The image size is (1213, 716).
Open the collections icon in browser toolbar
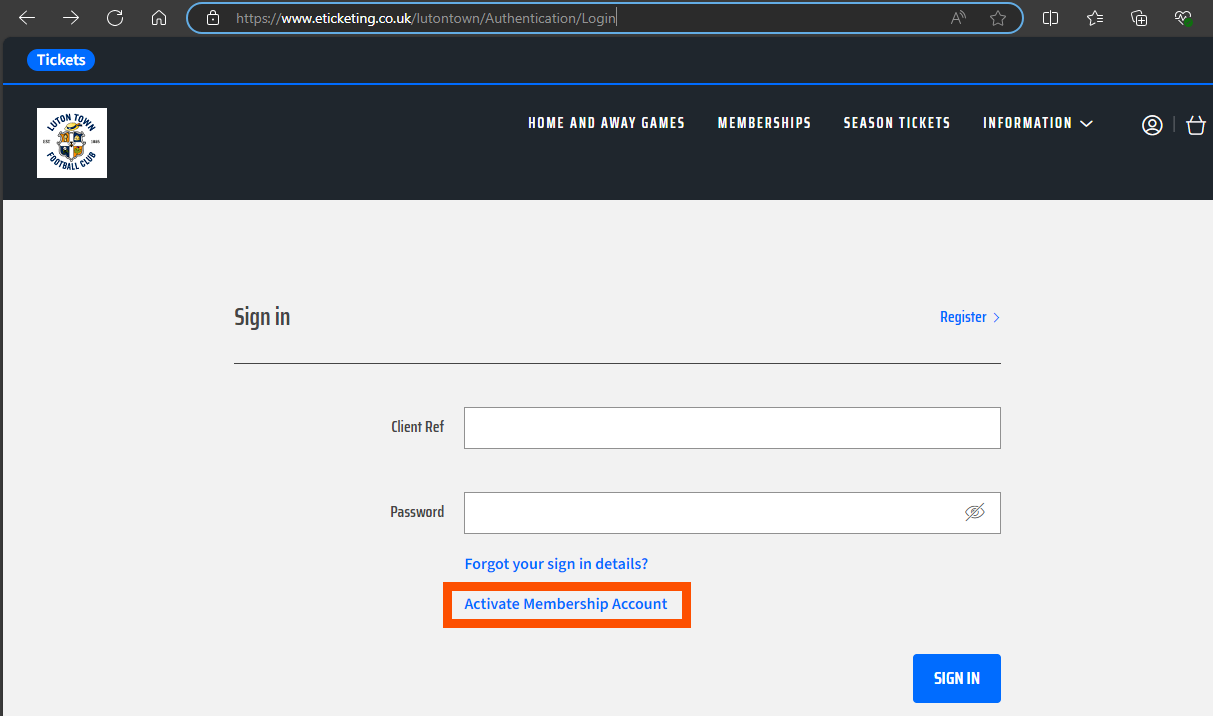tap(1139, 17)
